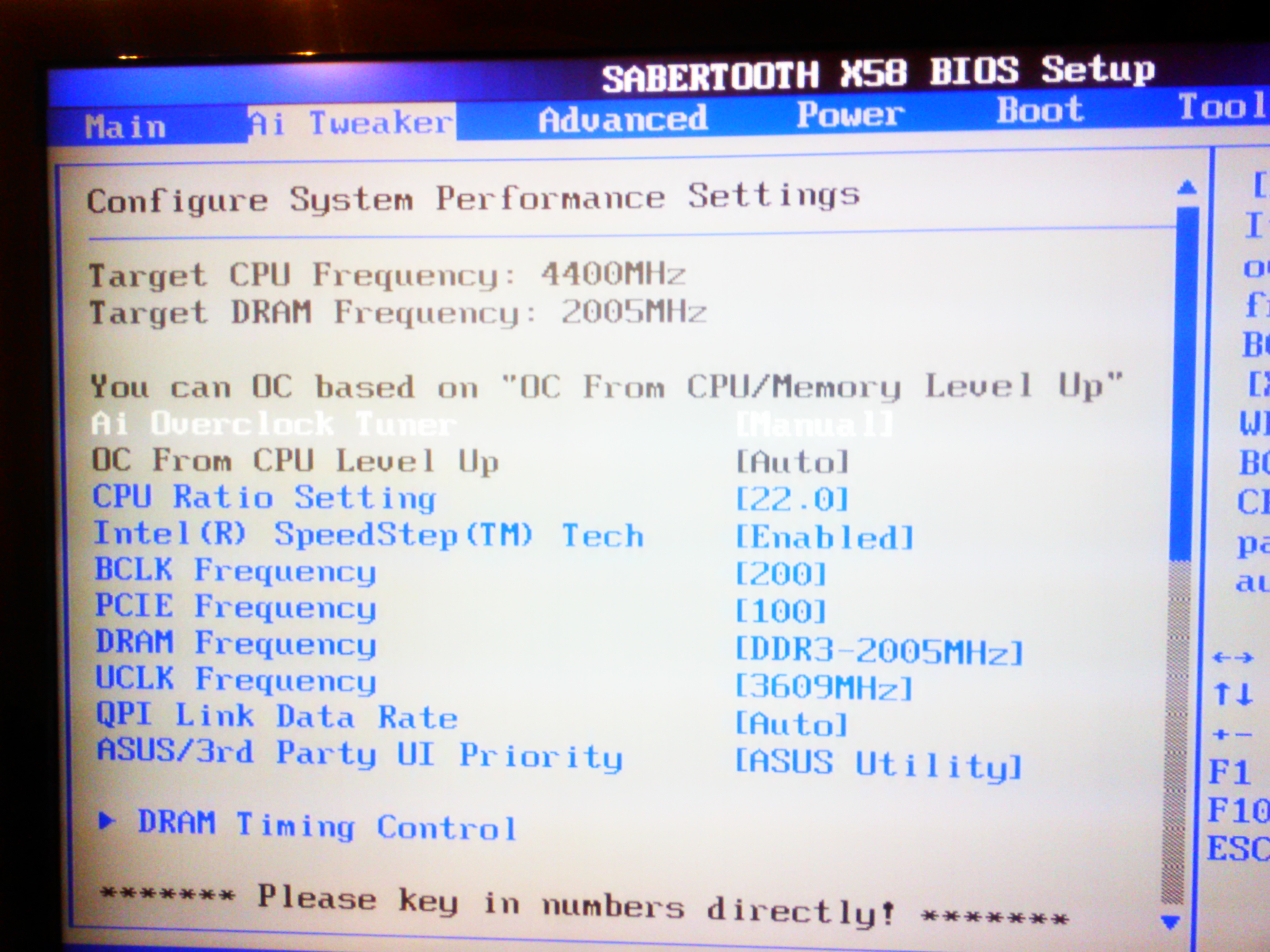Image resolution: width=1270 pixels, height=952 pixels.
Task: Click the blue vertical scrollbar thumb
Action: tap(1184, 384)
